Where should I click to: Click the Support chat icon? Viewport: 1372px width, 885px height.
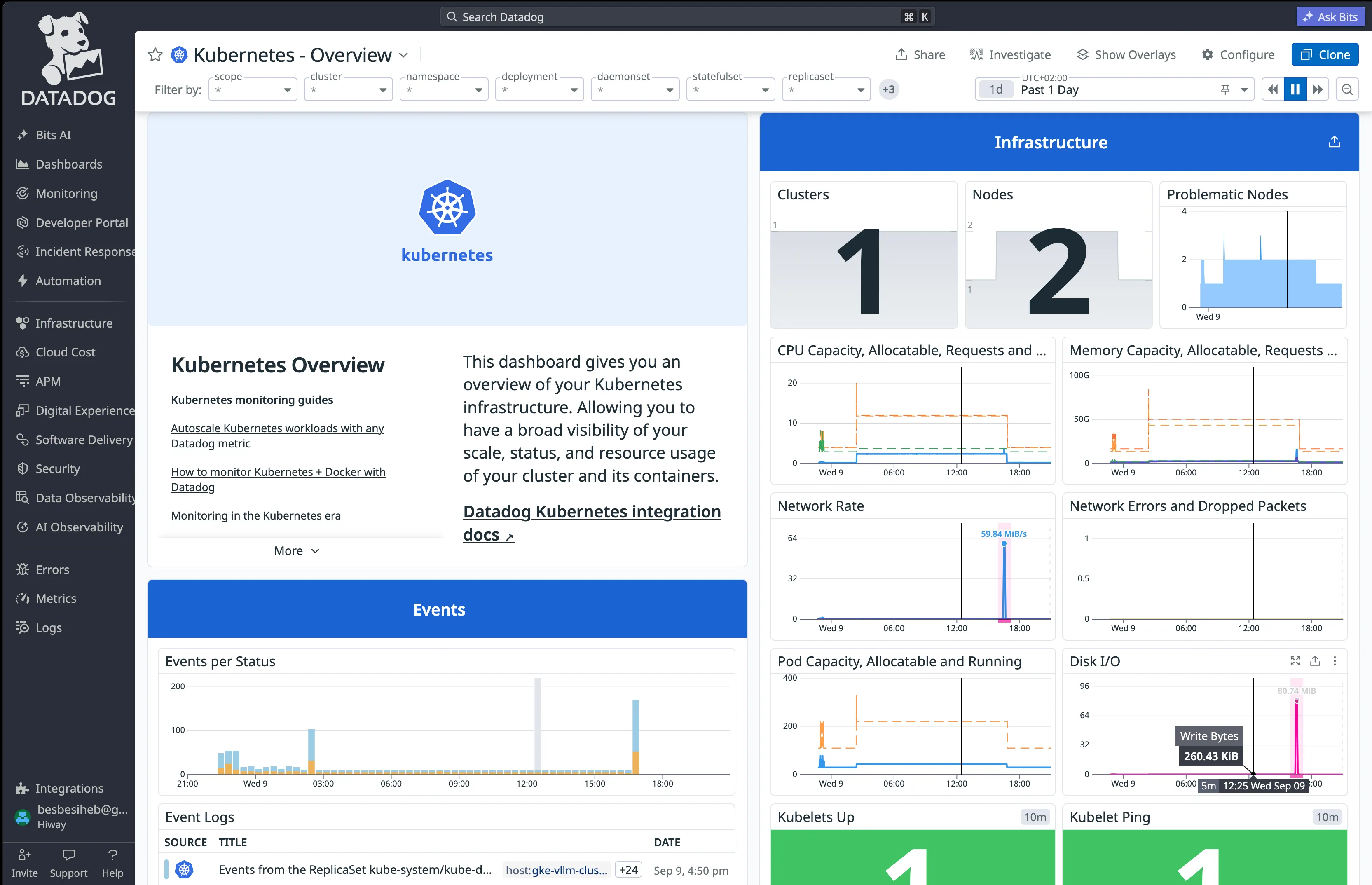[x=68, y=855]
